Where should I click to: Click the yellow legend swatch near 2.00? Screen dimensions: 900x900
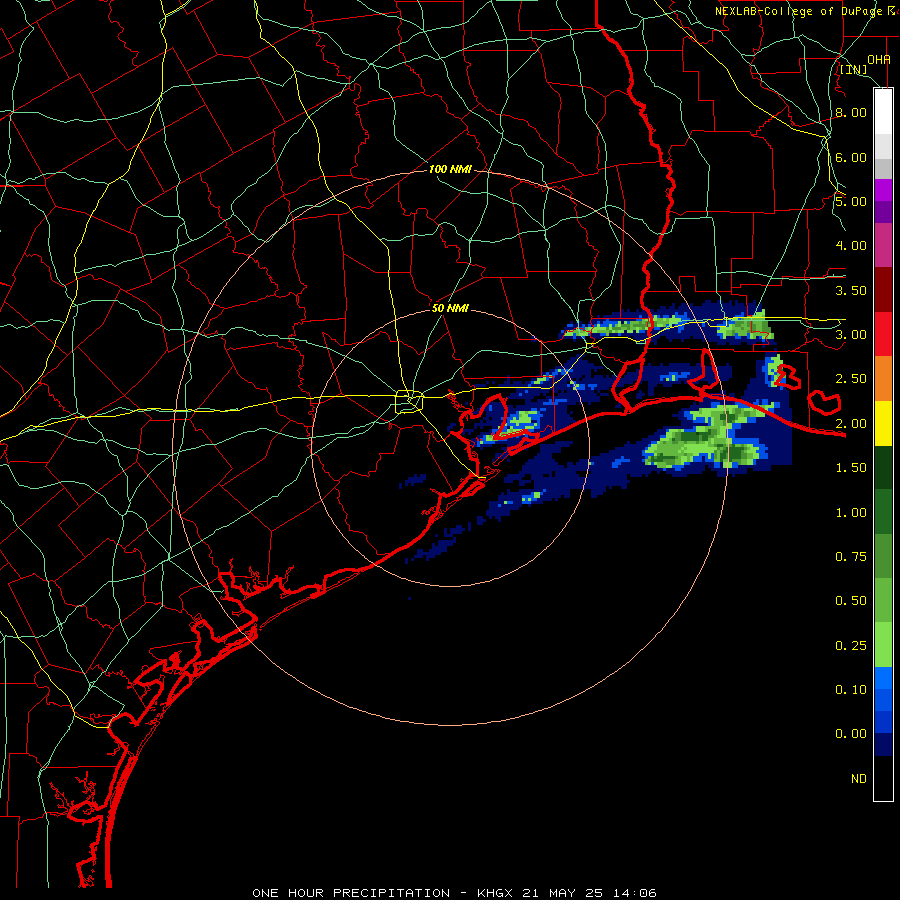click(x=883, y=424)
